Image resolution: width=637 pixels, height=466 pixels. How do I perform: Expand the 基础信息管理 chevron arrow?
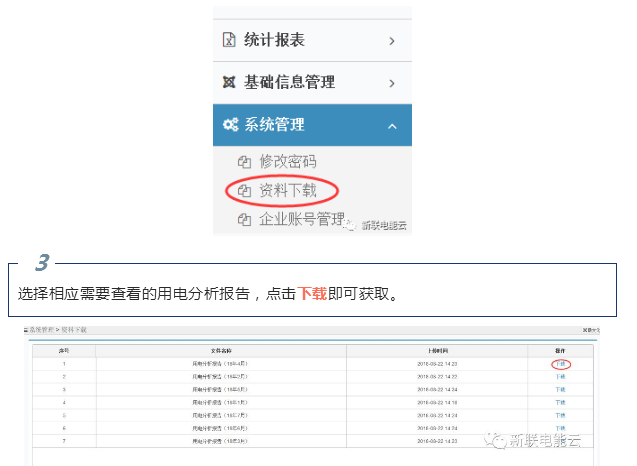(x=392, y=83)
